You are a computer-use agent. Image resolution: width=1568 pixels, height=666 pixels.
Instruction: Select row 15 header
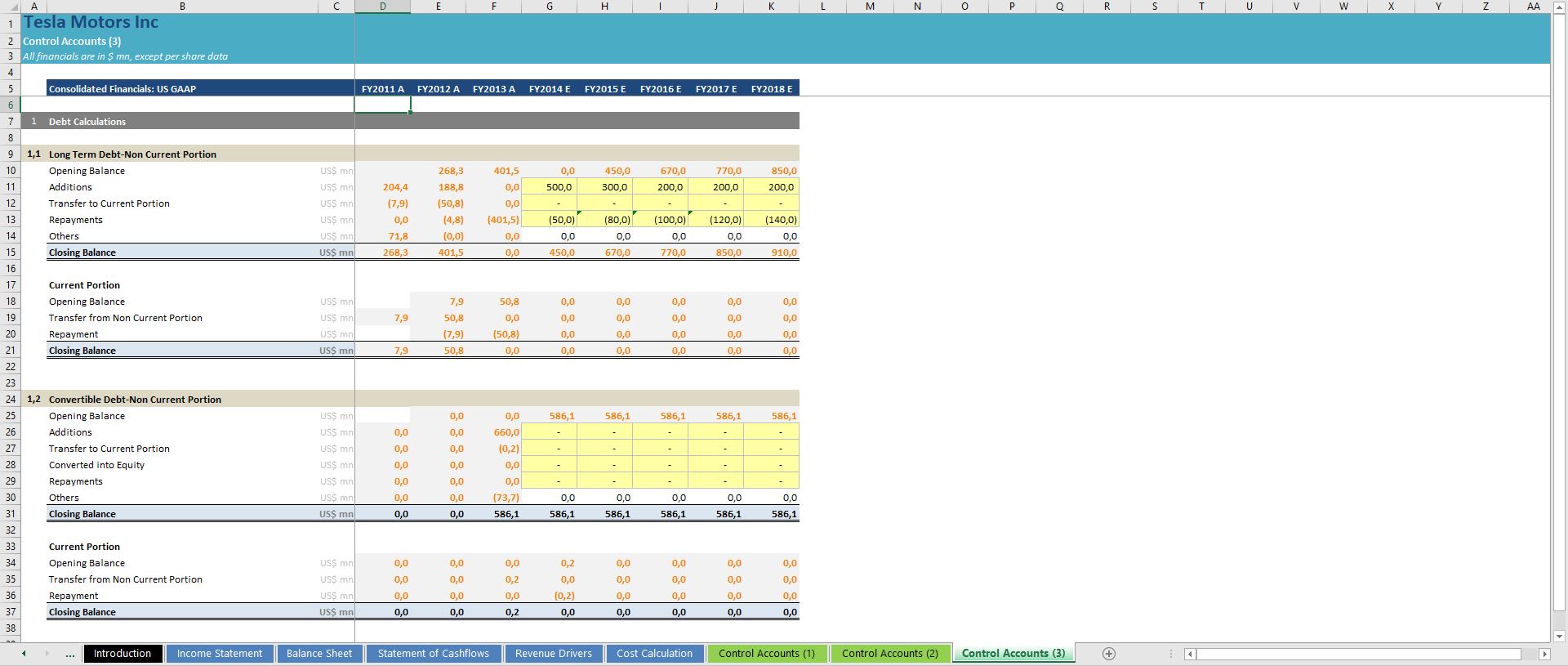coord(11,253)
